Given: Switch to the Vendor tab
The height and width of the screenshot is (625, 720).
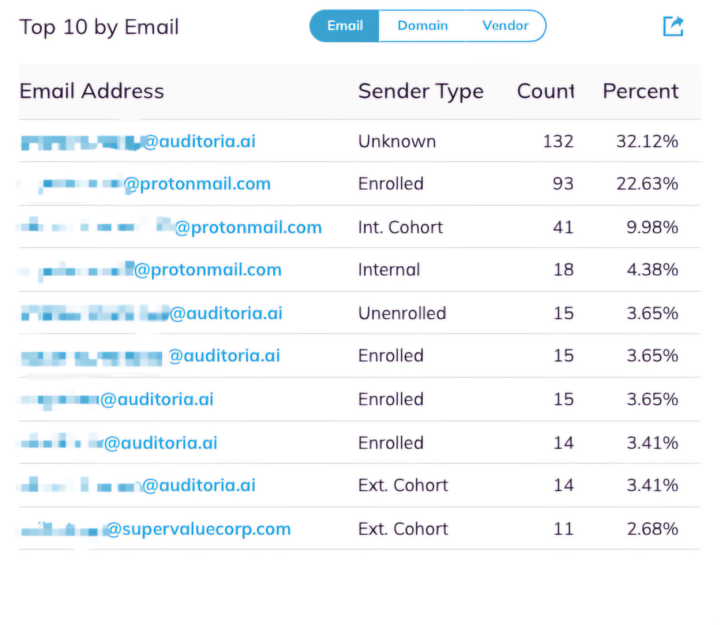Looking at the screenshot, I should (x=506, y=26).
